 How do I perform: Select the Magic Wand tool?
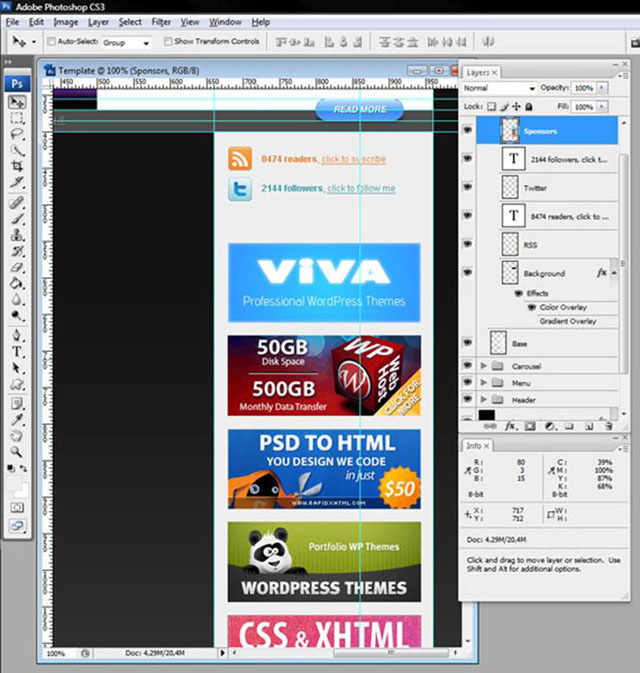tap(17, 150)
